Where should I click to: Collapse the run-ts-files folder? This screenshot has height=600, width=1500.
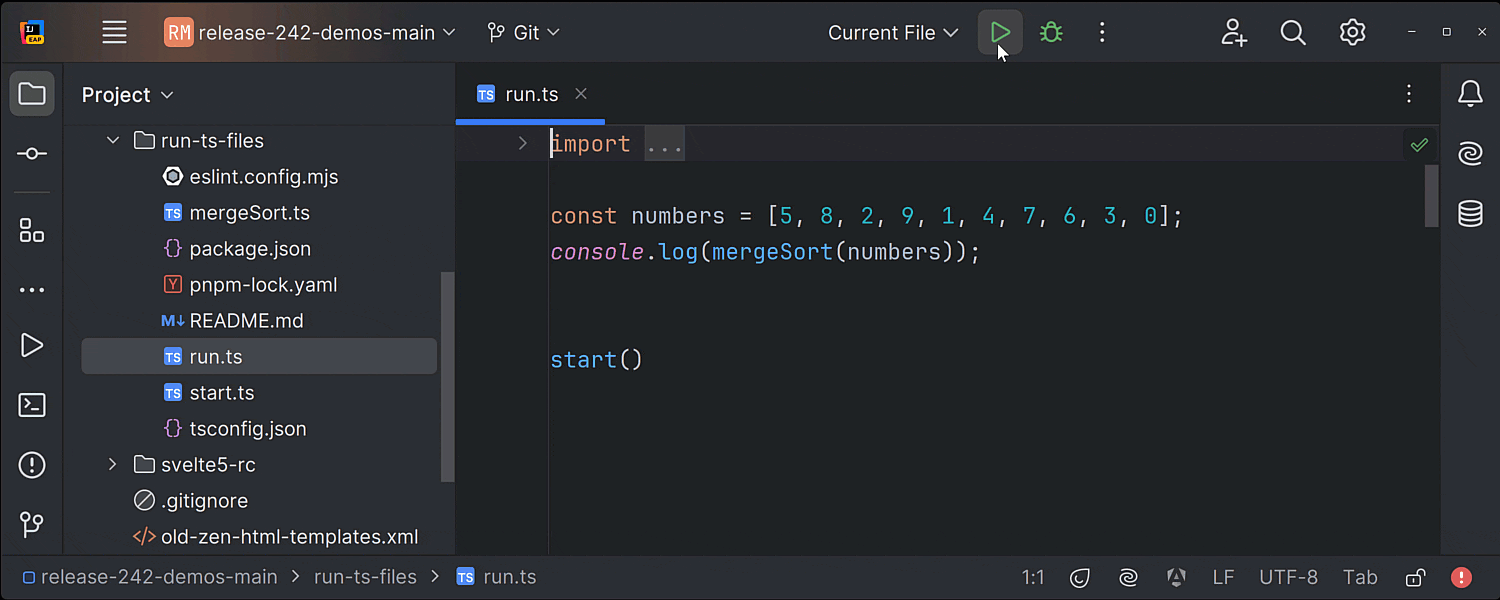113,141
